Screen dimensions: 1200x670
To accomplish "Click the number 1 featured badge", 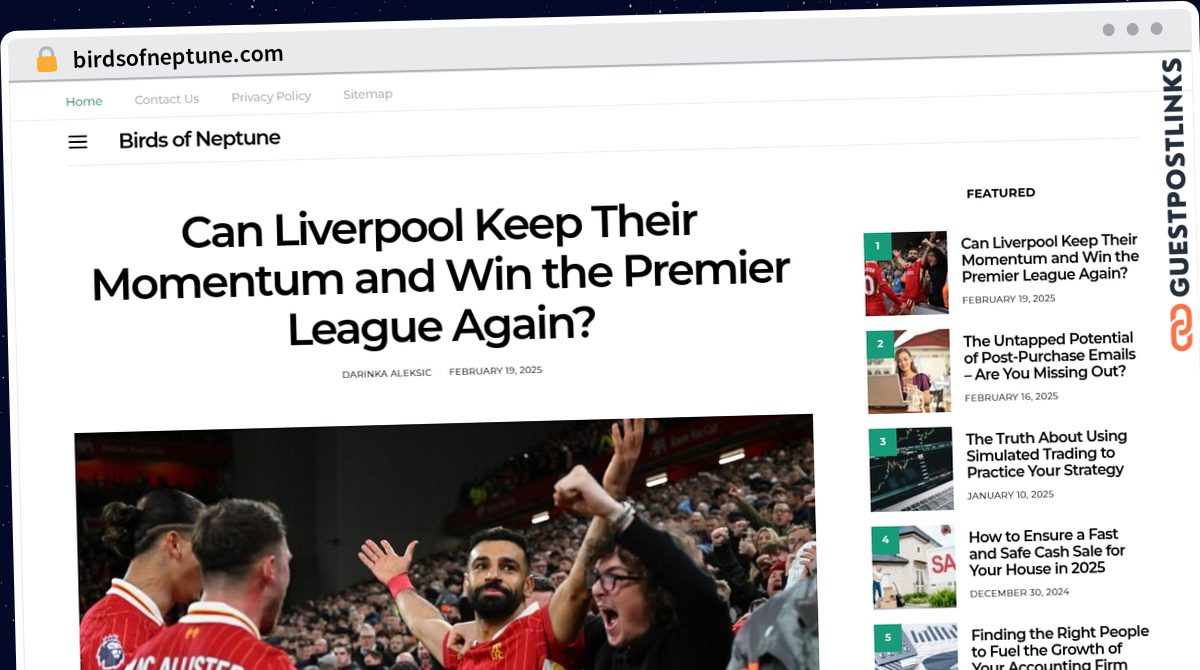I will coord(877,245).
